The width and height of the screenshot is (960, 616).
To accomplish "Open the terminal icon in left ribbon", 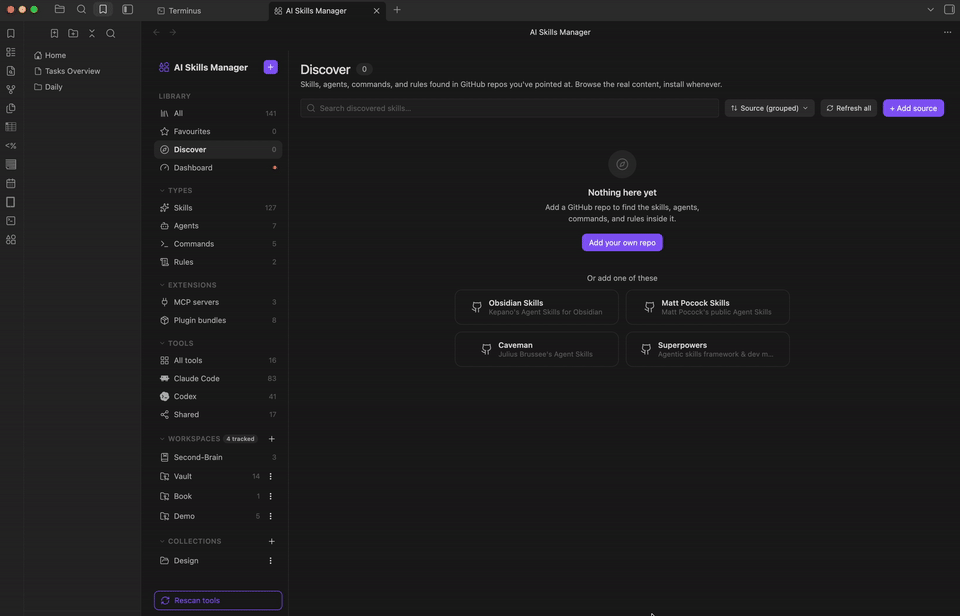I will coord(11,221).
